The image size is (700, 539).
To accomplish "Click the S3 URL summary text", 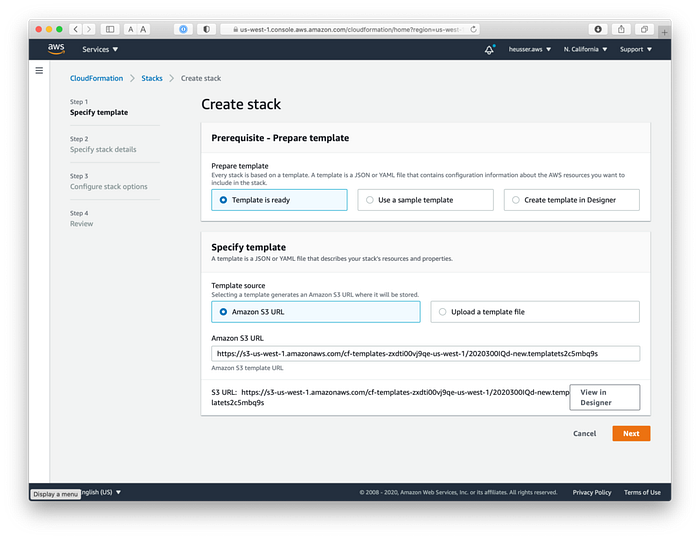I will pos(390,397).
